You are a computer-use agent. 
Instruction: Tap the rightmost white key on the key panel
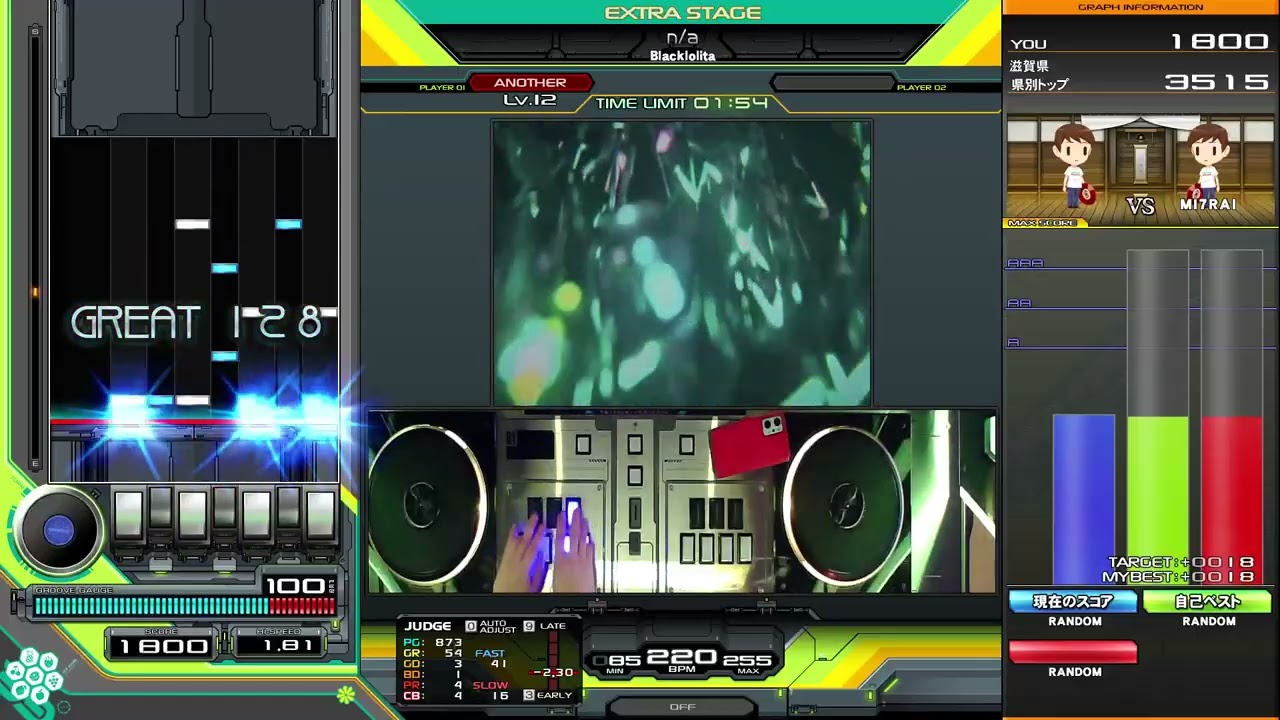tap(320, 516)
